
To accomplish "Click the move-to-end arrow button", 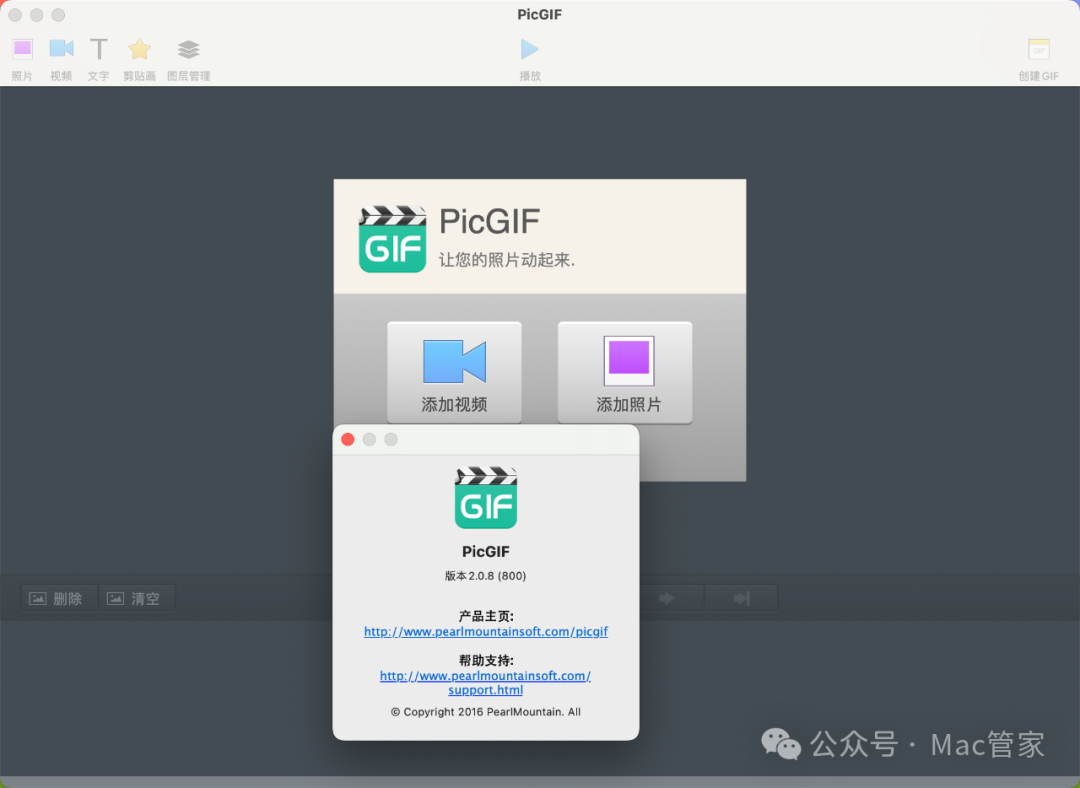I will pos(741,598).
